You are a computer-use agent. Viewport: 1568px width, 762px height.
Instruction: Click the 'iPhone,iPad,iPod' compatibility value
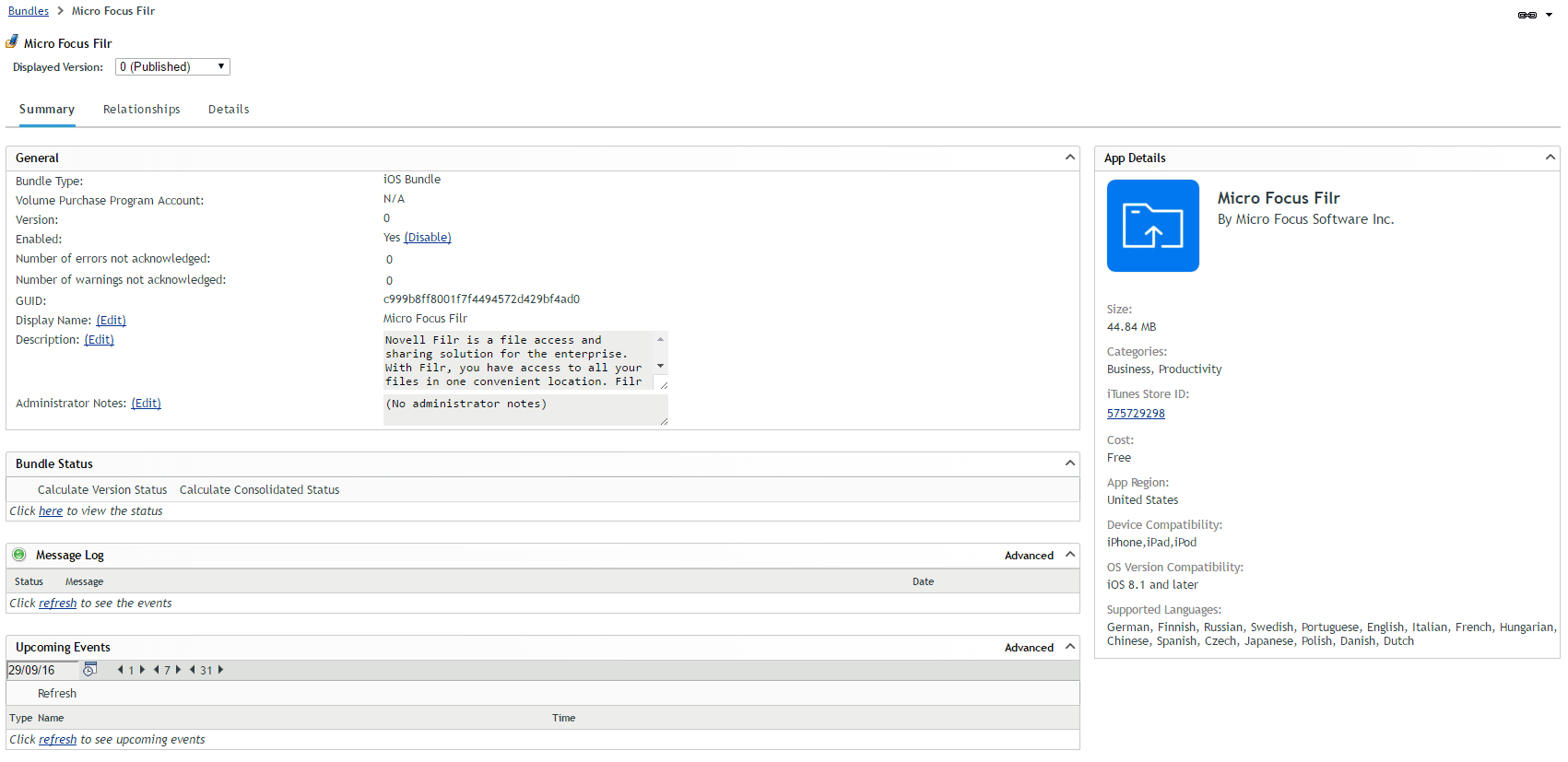[x=1151, y=543]
